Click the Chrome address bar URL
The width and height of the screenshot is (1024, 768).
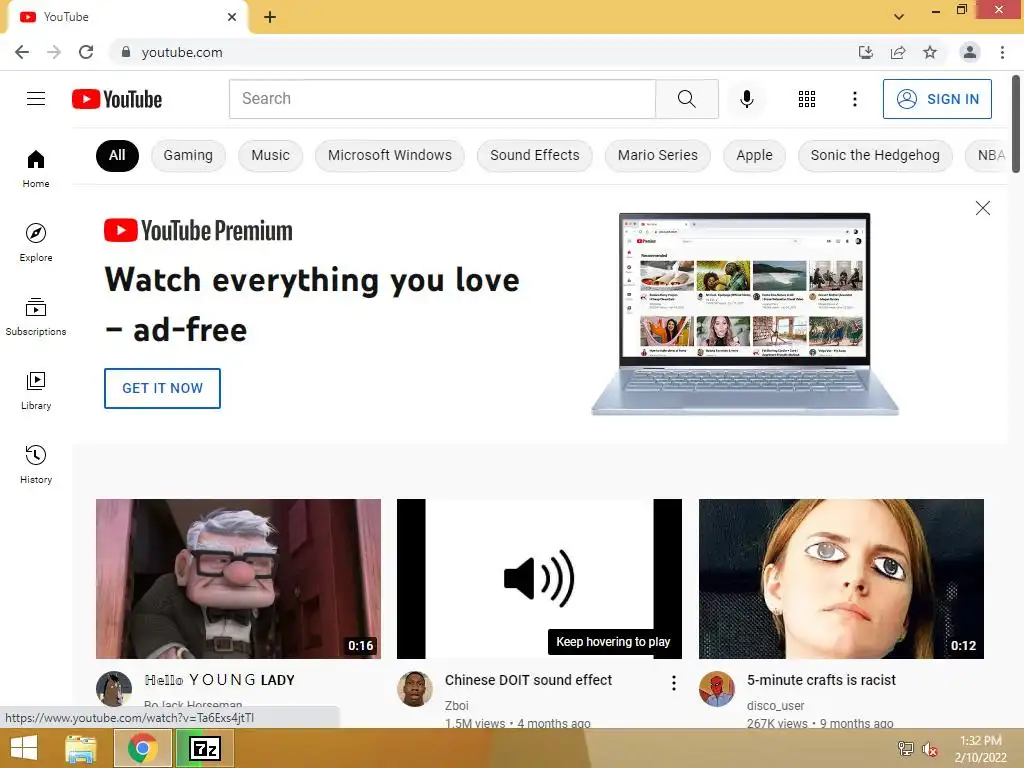(x=182, y=52)
